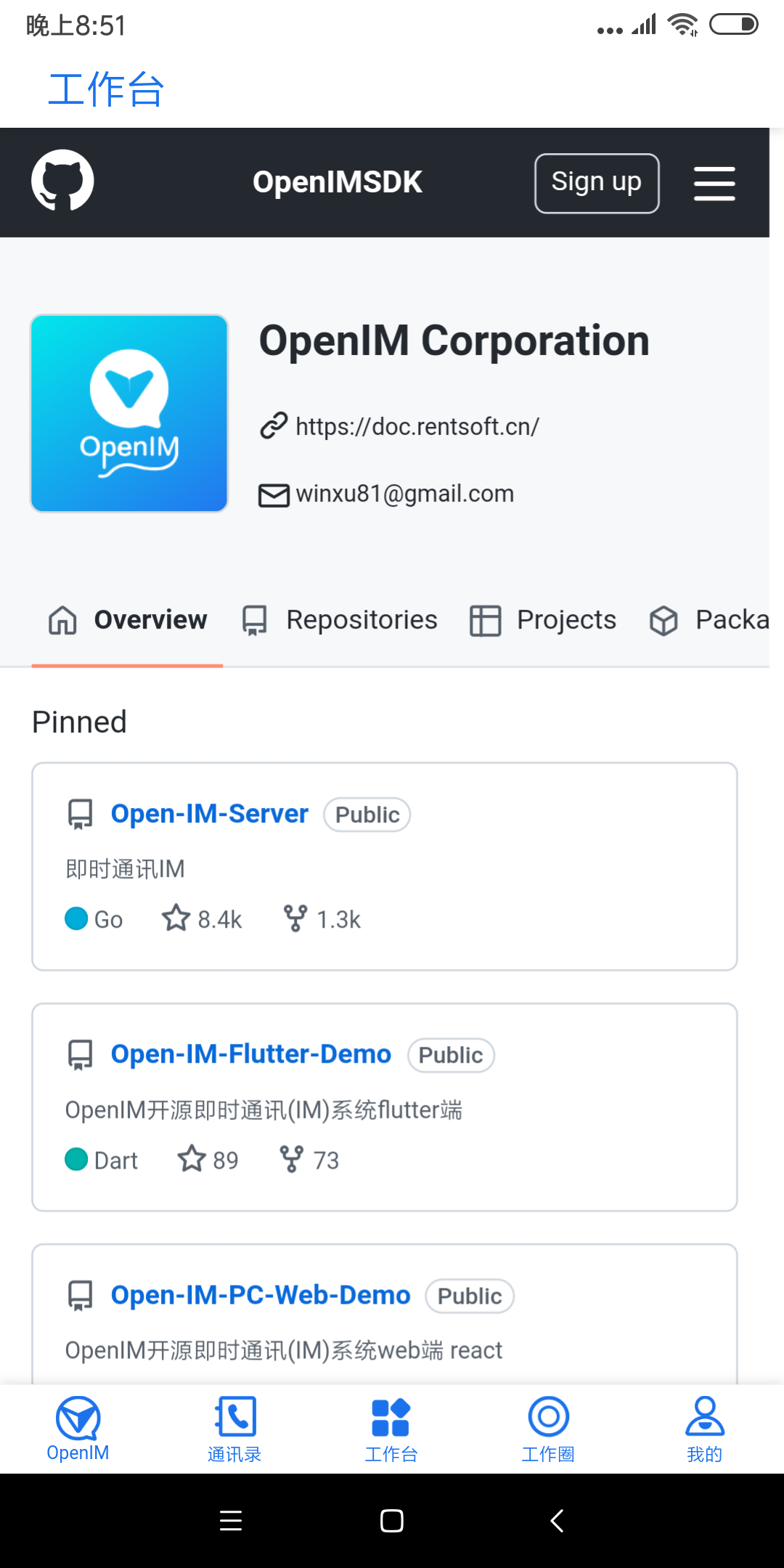Click the fork icon beside 1.3k
This screenshot has width=784, height=1568.
295,918
